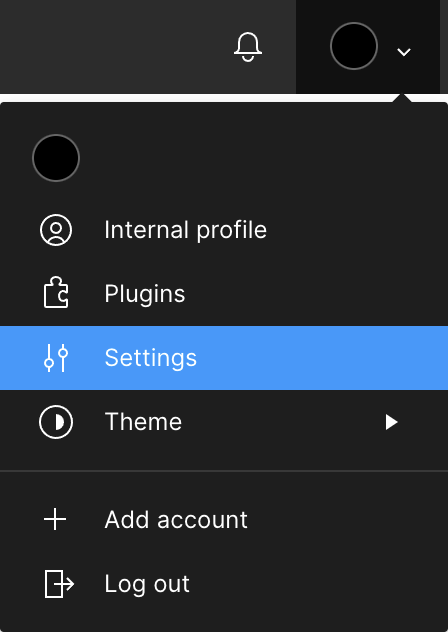Click the Log out door-arrow icon
Screen dimensions: 448x632
59,584
